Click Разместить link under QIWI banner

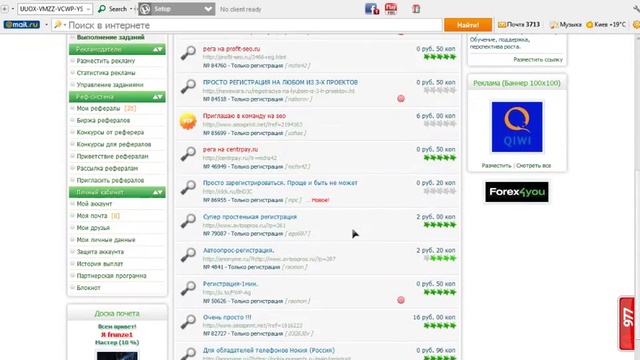click(x=496, y=166)
